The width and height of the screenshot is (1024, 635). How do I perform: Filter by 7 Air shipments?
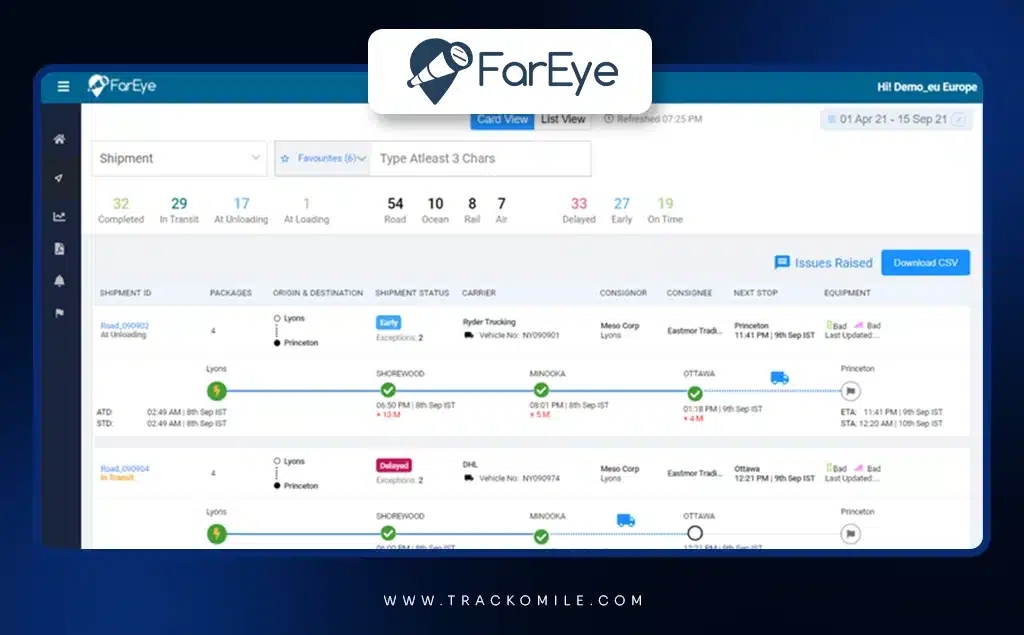(x=501, y=210)
